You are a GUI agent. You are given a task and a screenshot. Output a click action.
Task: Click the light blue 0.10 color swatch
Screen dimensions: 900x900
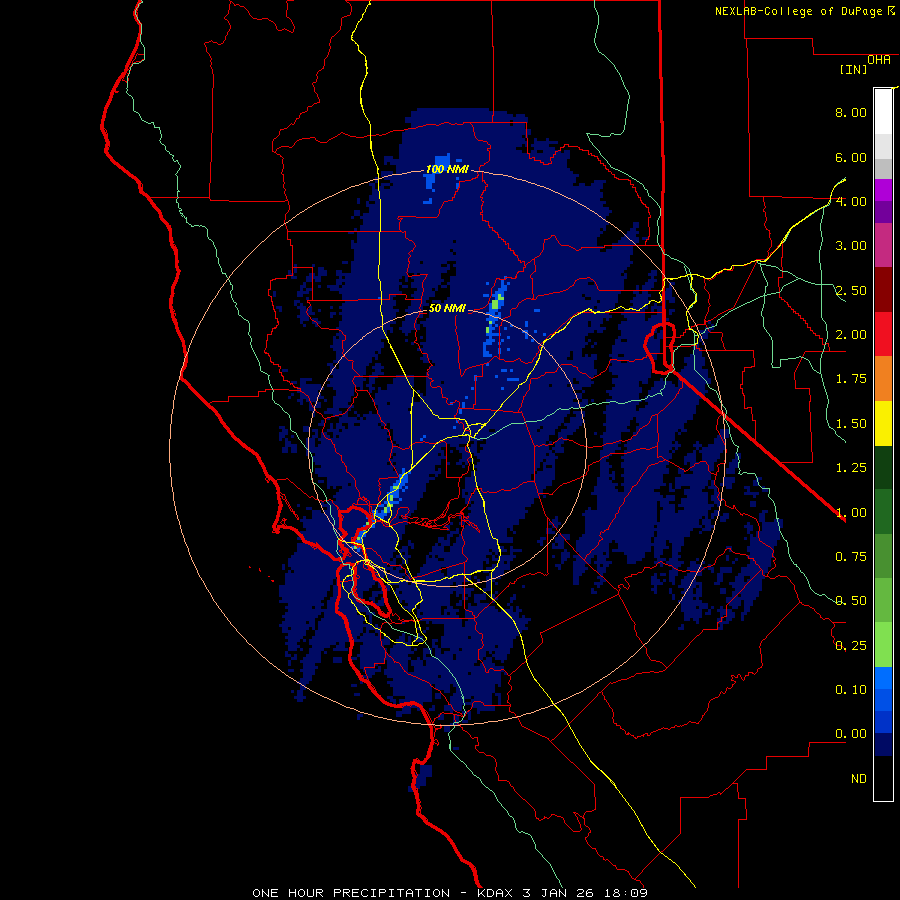pyautogui.click(x=883, y=678)
